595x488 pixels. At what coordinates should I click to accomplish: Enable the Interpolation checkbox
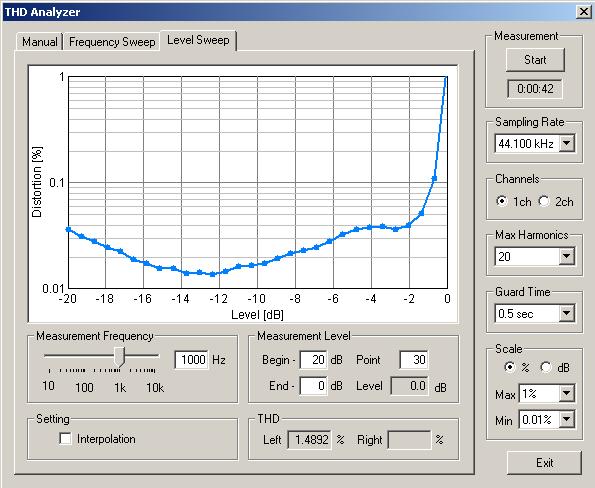coord(65,439)
